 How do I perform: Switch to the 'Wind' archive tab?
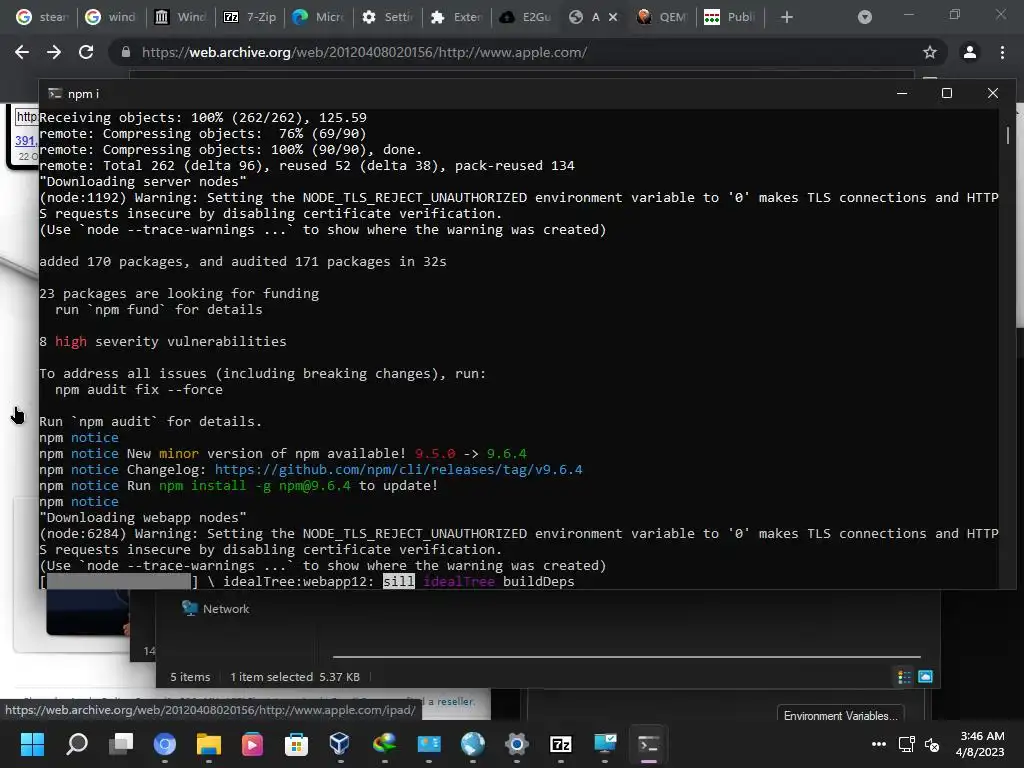point(180,18)
